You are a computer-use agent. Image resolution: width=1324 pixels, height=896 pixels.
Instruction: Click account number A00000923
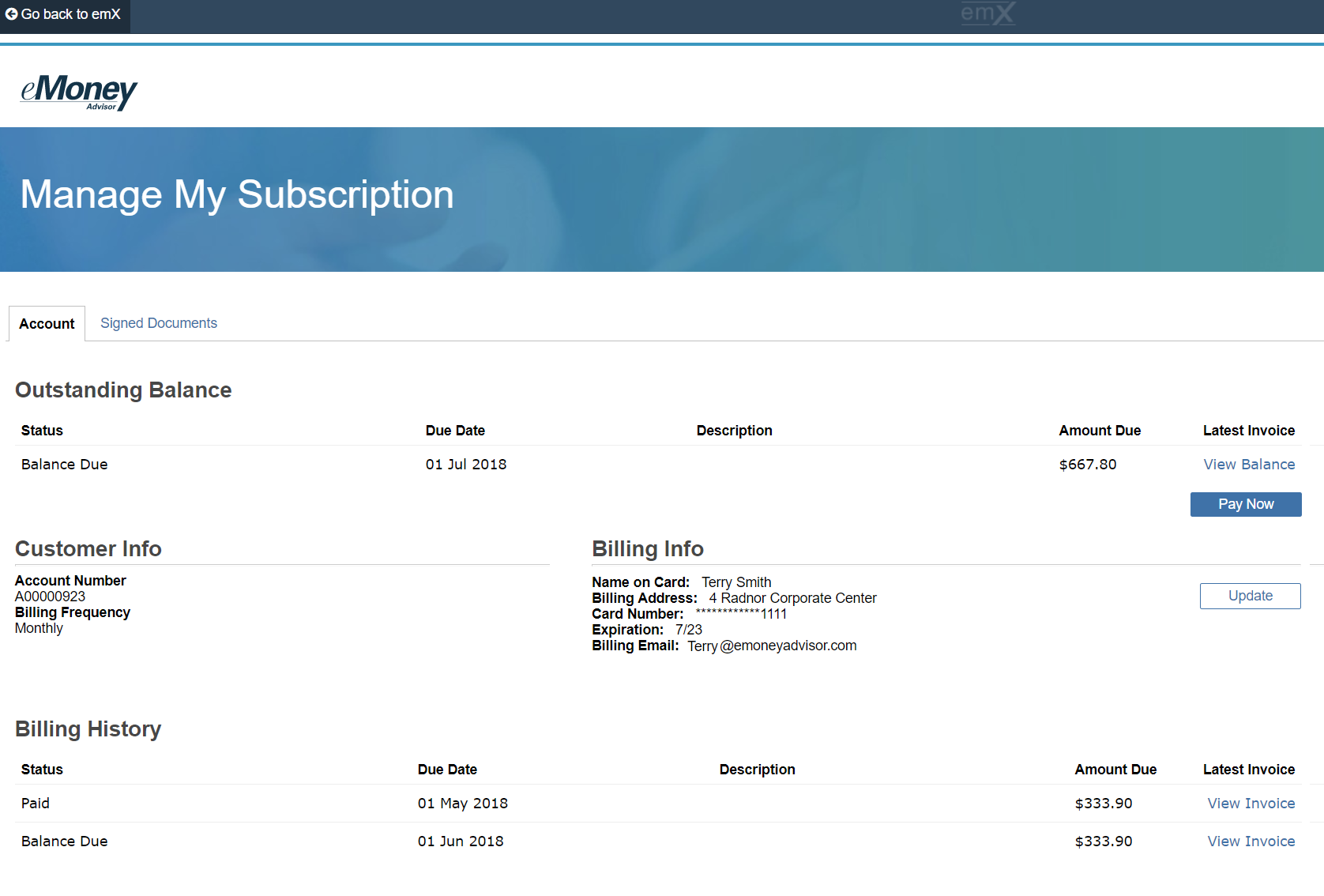[50, 597]
